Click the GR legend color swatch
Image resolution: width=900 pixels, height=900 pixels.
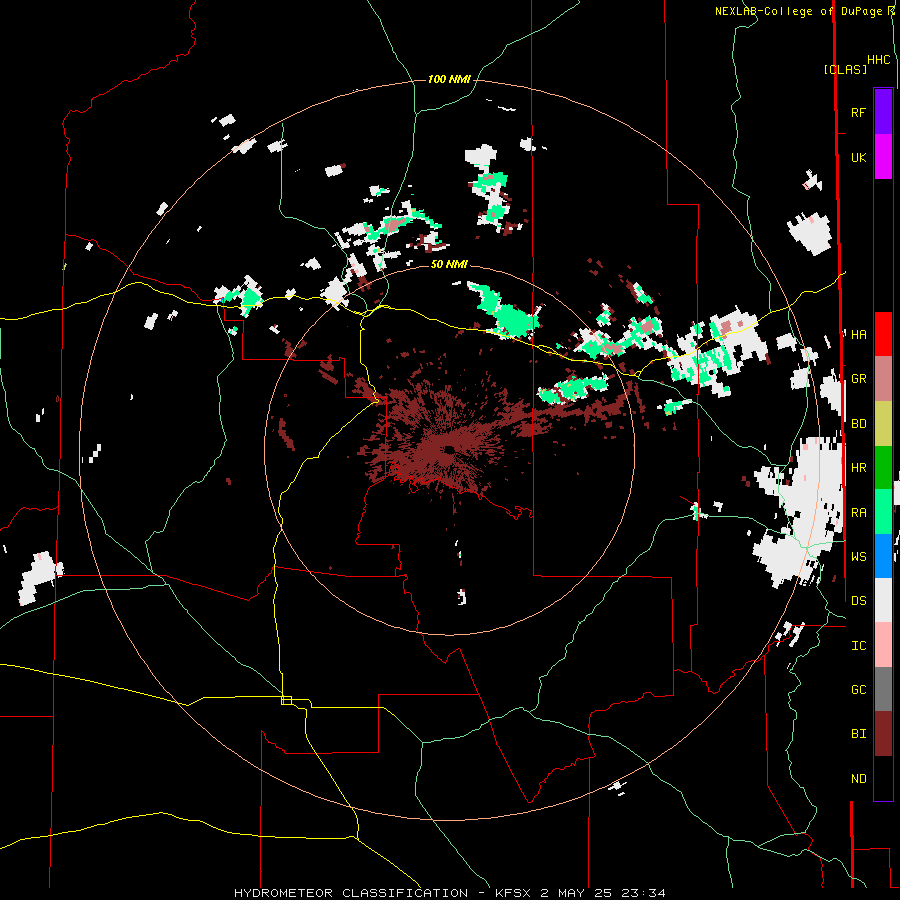point(883,378)
